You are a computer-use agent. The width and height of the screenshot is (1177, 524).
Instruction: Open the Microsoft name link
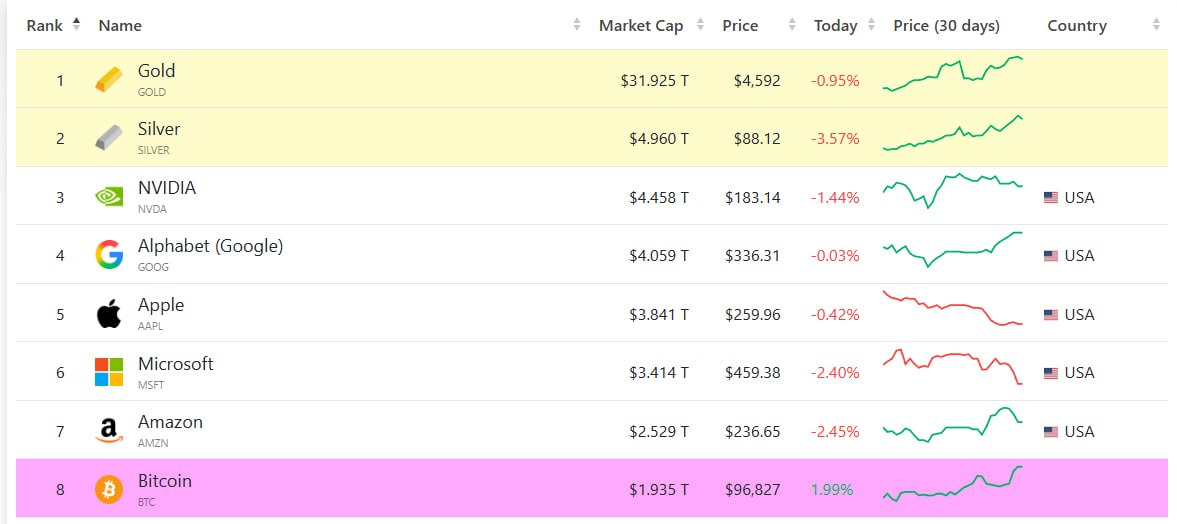click(176, 364)
